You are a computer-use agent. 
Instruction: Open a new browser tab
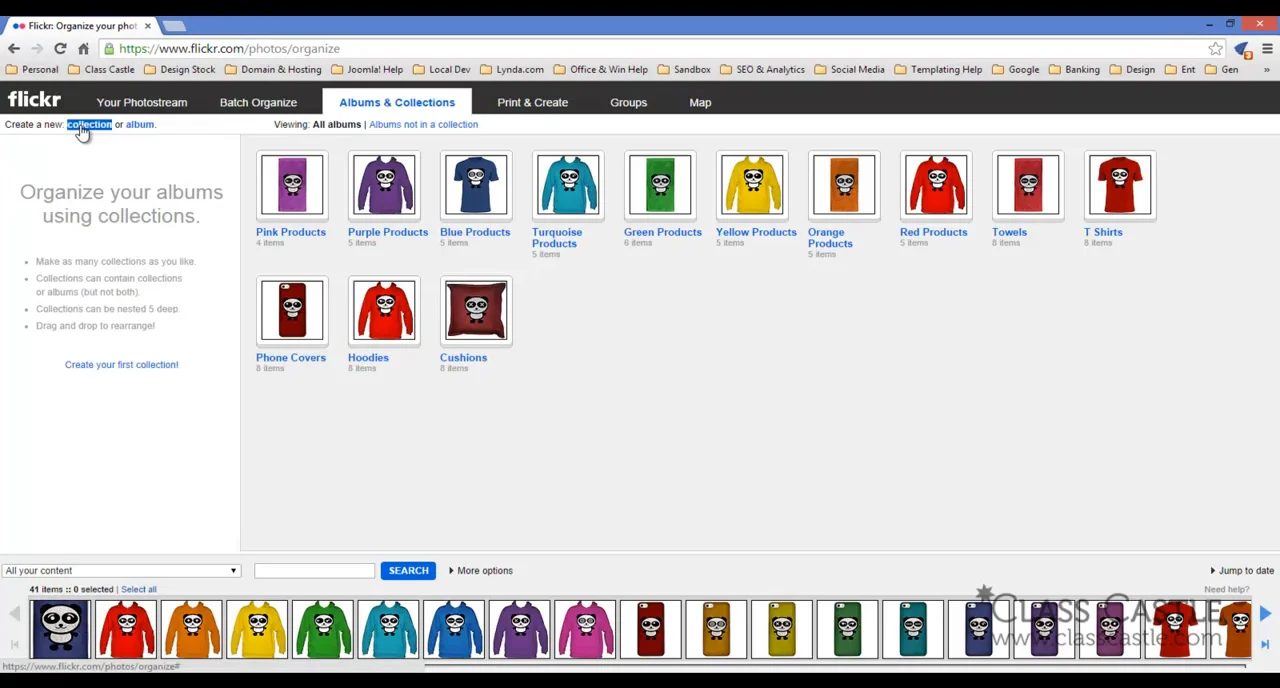(x=174, y=25)
